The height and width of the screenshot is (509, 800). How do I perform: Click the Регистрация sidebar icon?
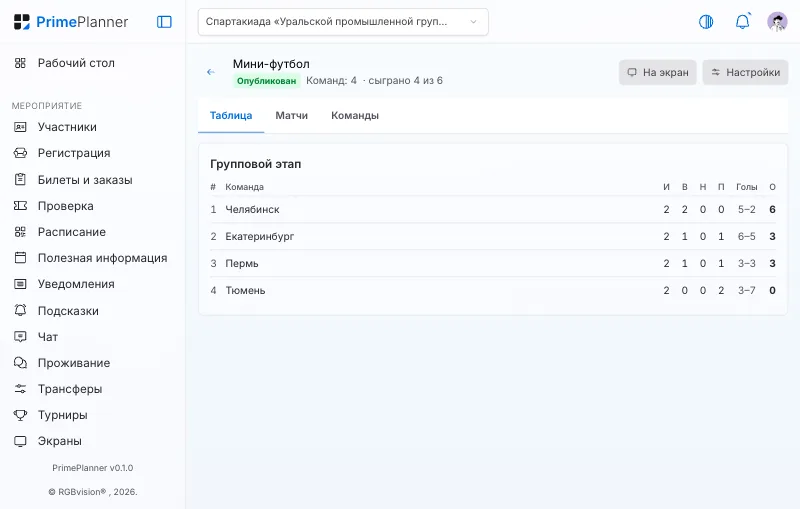pos(20,153)
